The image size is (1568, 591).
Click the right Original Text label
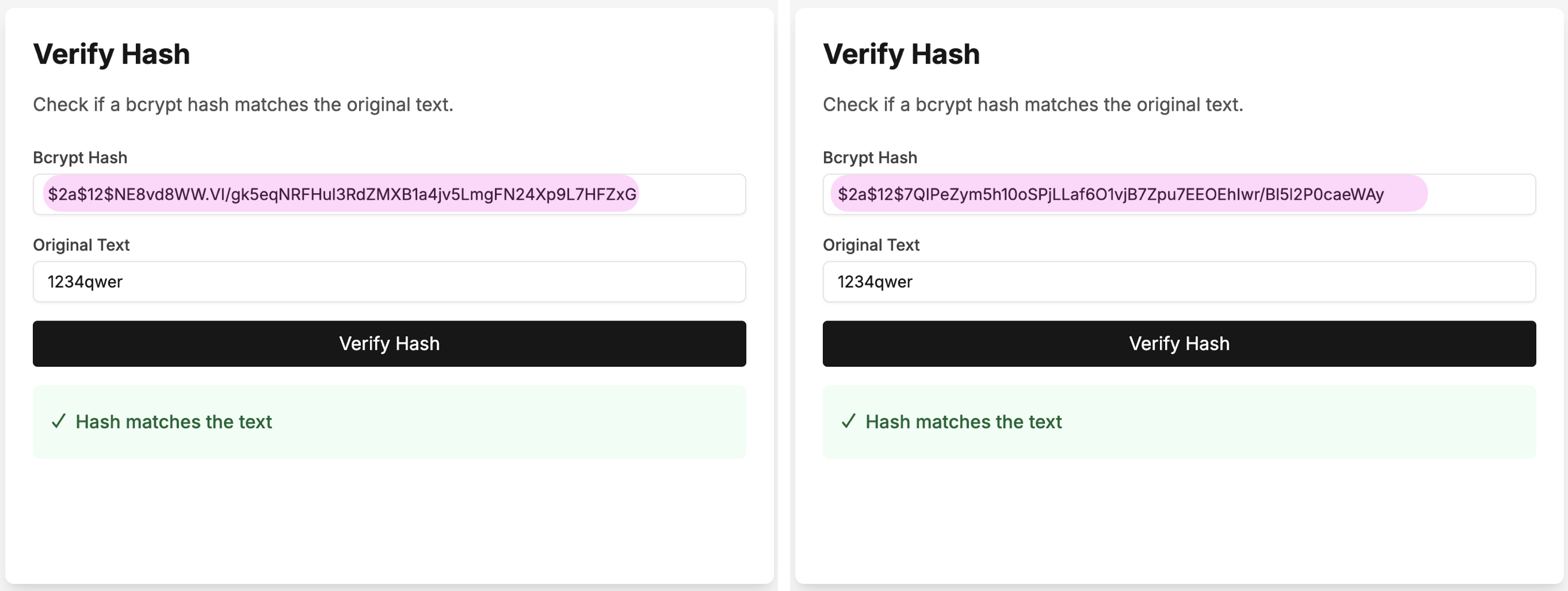(871, 245)
